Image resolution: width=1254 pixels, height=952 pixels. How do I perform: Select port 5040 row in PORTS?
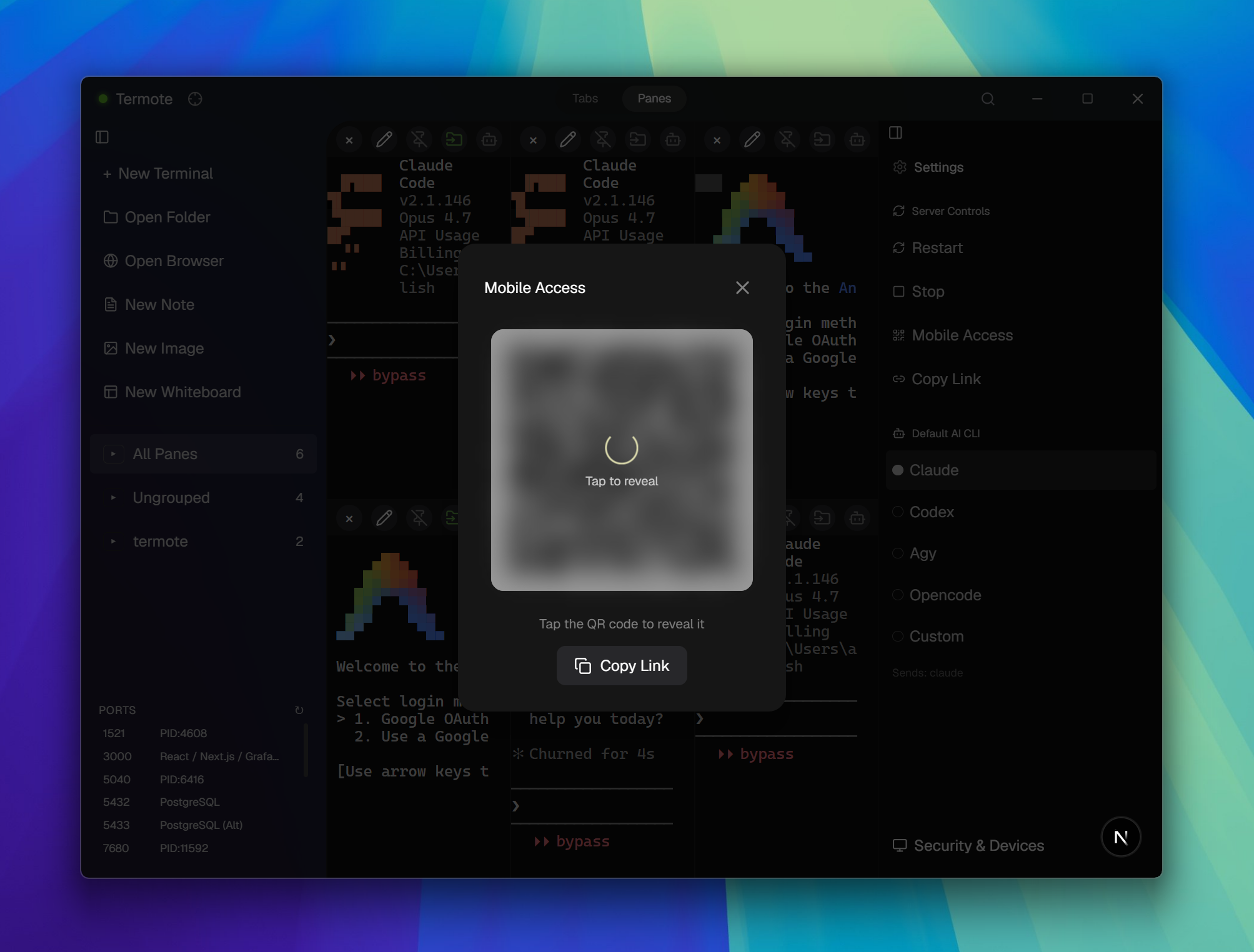[x=200, y=780]
